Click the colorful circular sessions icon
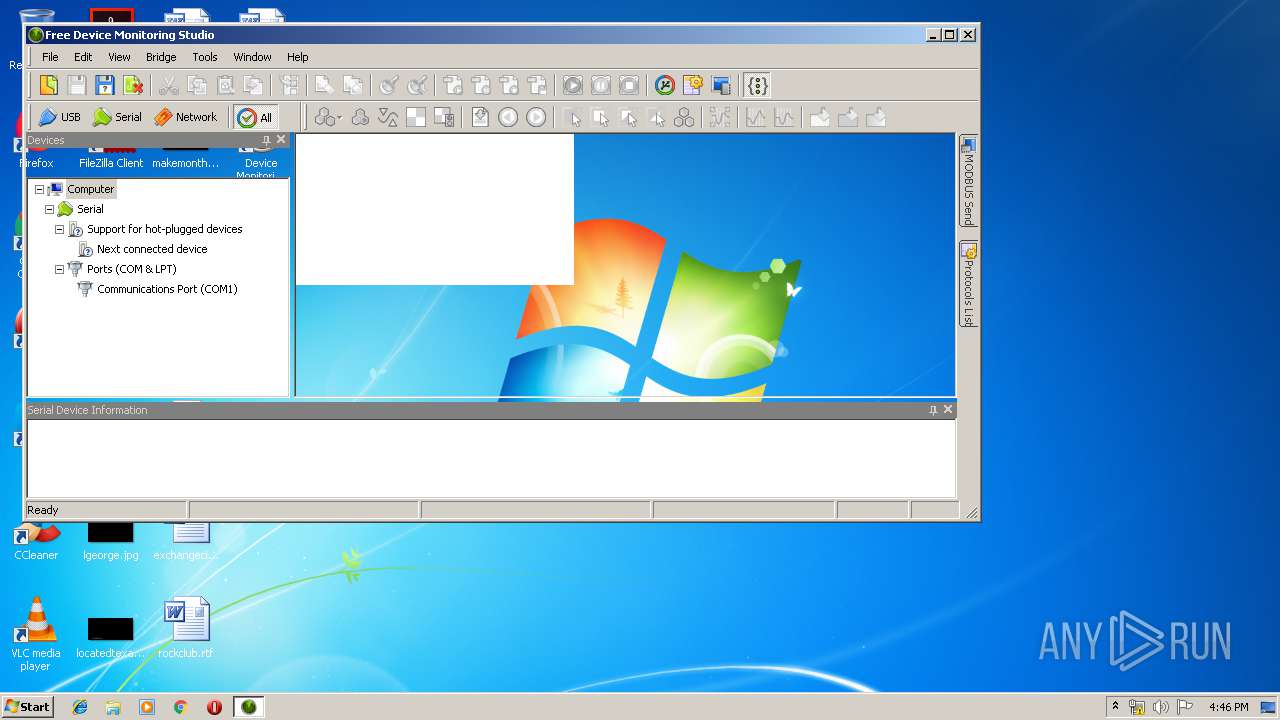The image size is (1280, 720). [x=665, y=85]
